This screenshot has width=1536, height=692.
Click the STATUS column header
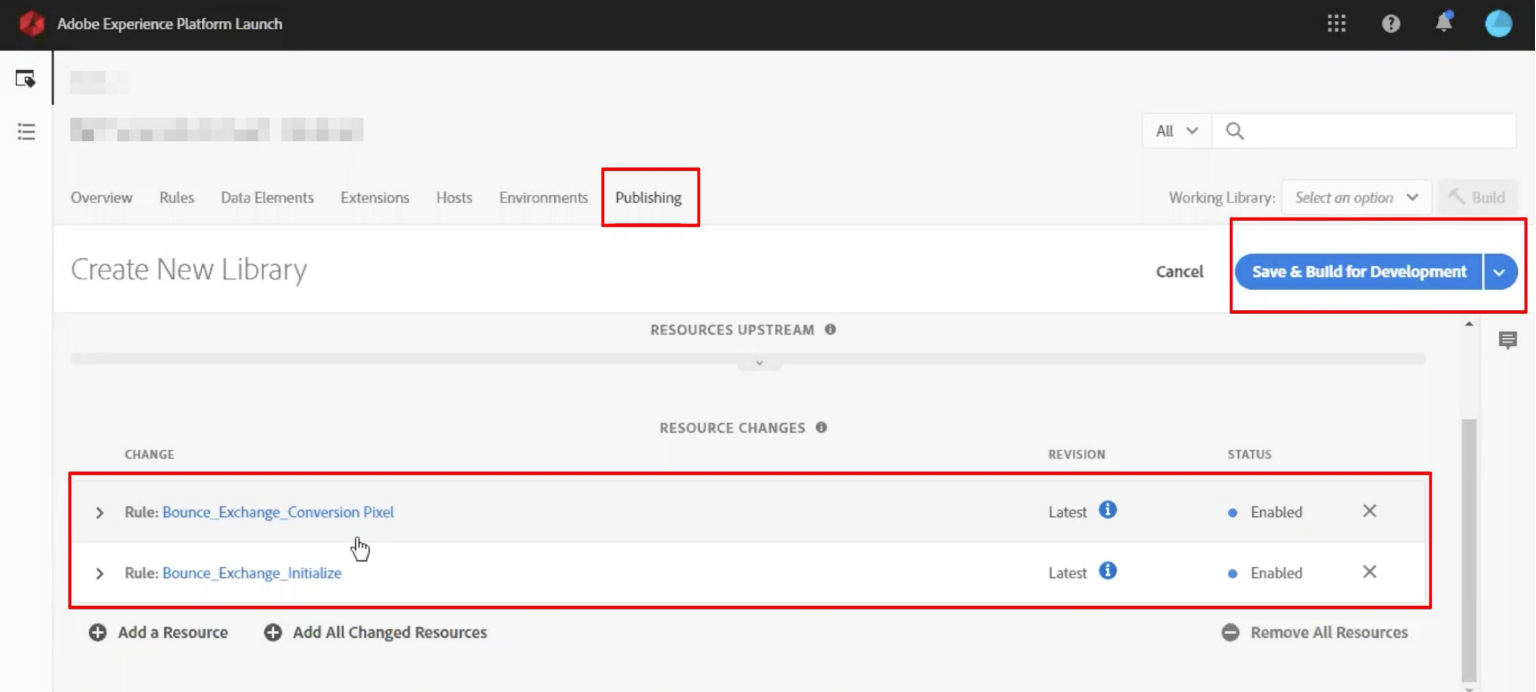1250,454
